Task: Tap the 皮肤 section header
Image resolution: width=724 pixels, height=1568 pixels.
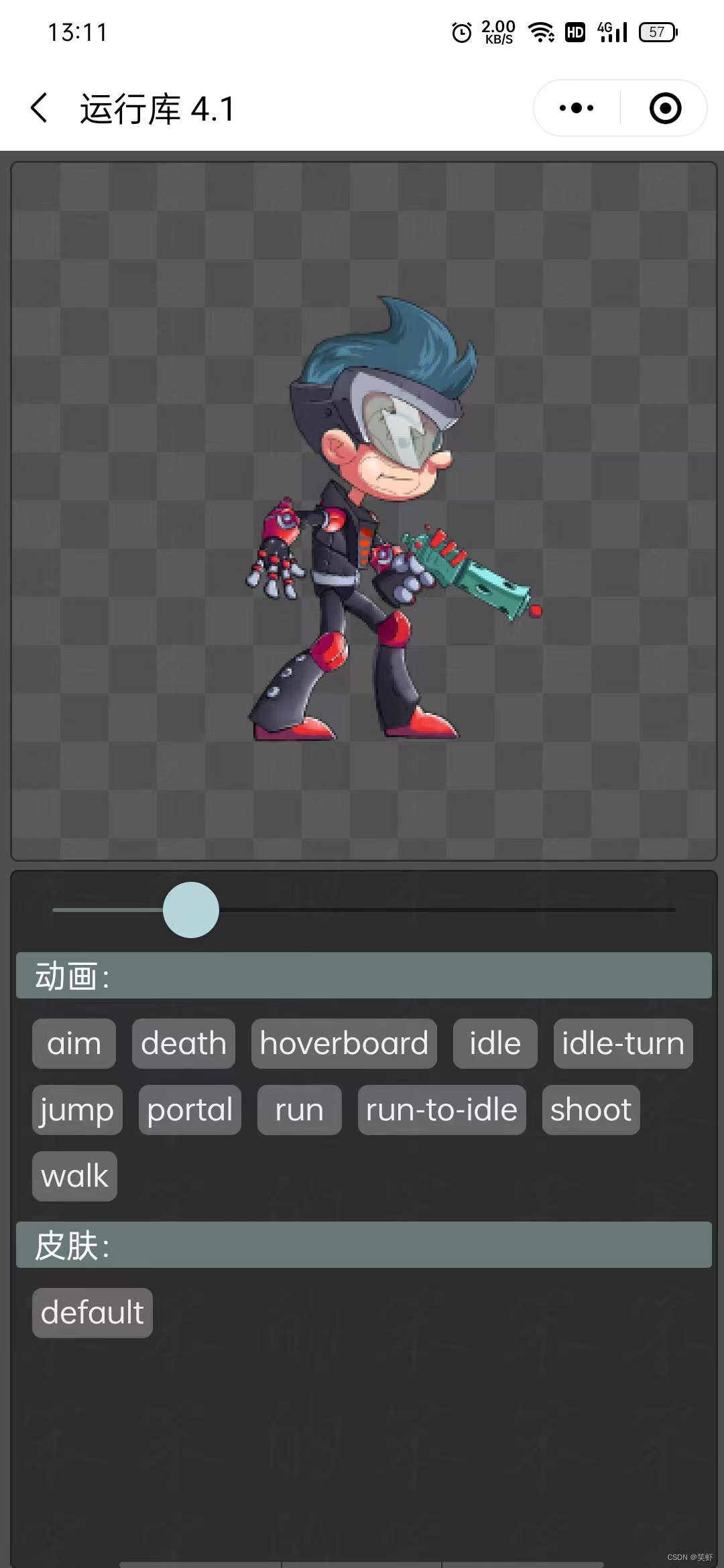Action: pos(364,1244)
